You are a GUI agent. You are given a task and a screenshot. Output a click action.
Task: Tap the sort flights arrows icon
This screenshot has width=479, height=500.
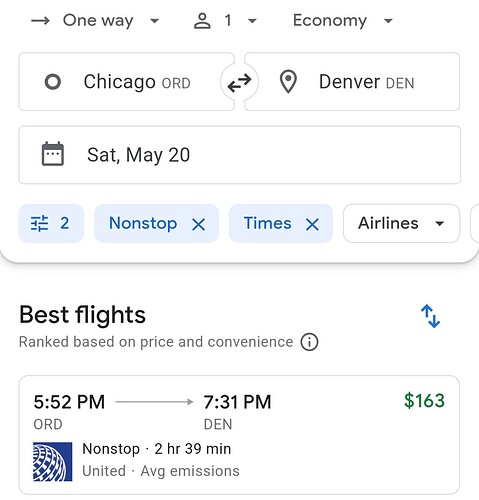[x=430, y=316]
